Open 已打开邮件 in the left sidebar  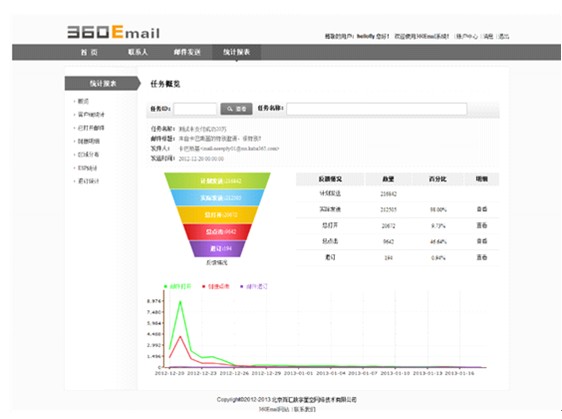click(91, 128)
